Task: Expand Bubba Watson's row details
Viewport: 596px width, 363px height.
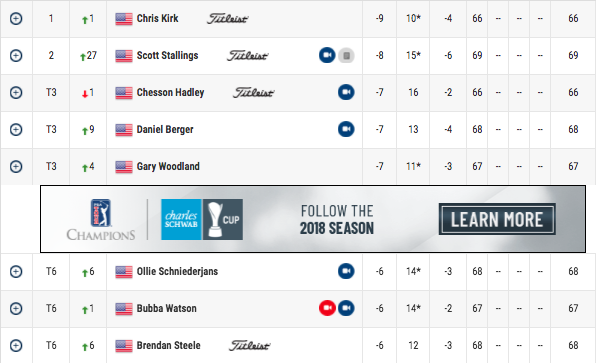Action: tap(16, 308)
